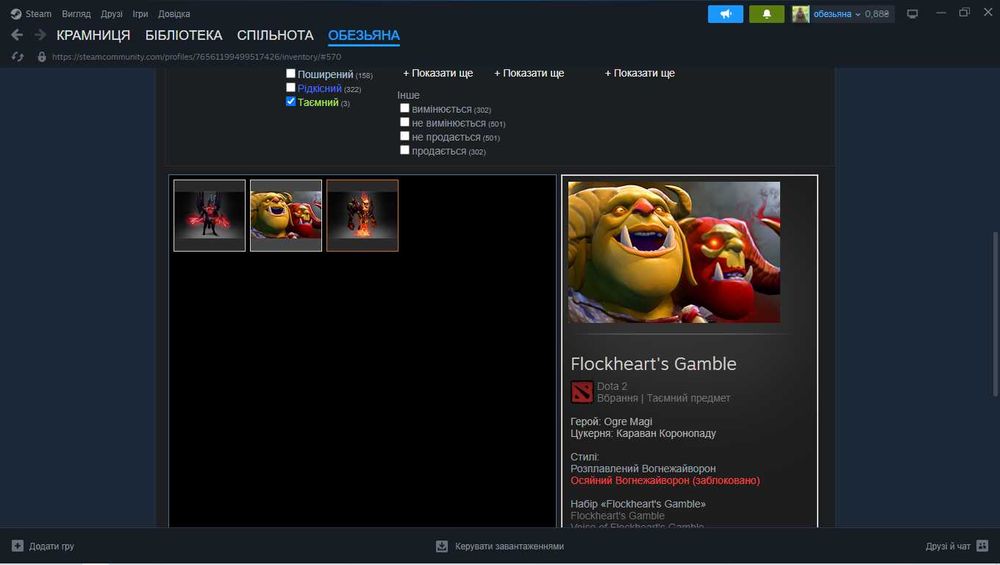Go to ОБЕЗЬЯНА profile tab
The width and height of the screenshot is (1000, 565).
(364, 36)
